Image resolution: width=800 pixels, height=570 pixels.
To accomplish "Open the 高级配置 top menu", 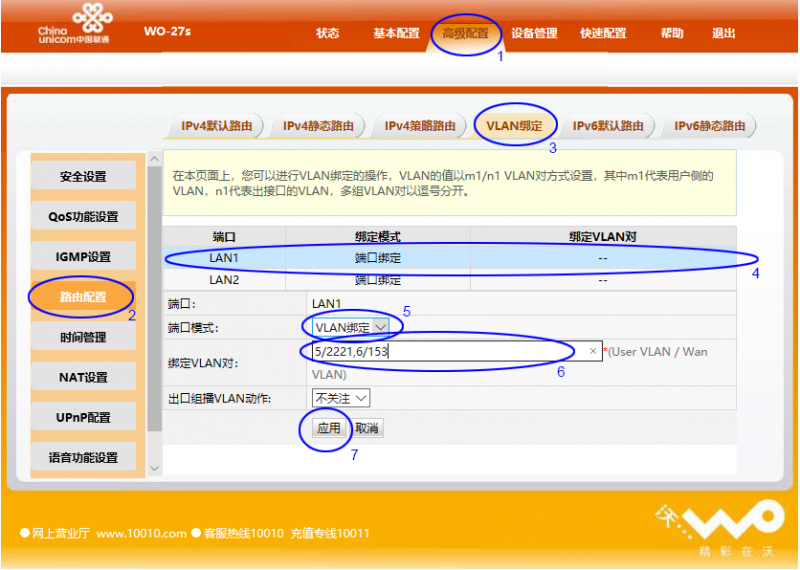I will coord(466,33).
